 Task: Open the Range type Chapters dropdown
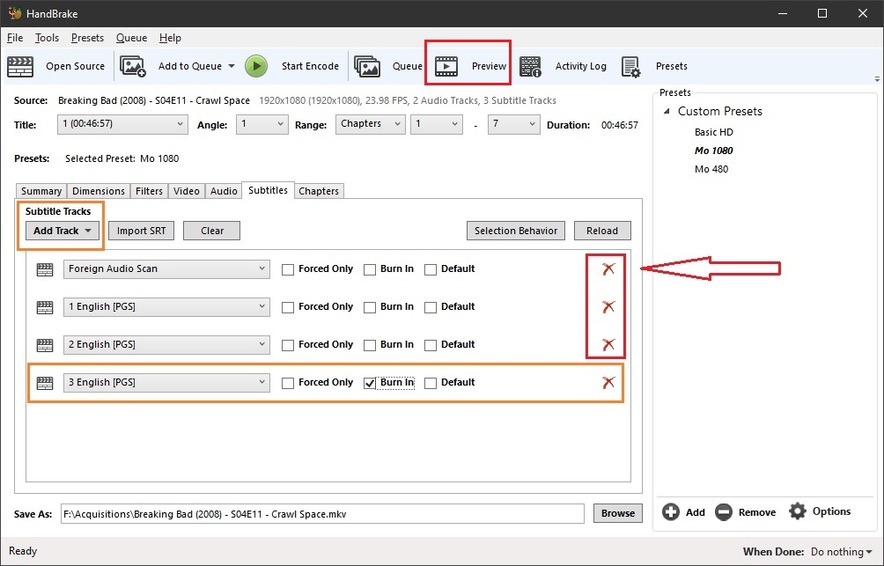click(x=370, y=124)
